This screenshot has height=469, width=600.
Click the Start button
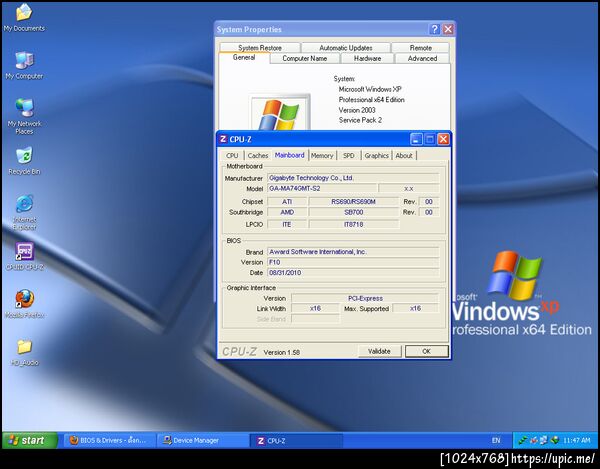(x=30, y=440)
